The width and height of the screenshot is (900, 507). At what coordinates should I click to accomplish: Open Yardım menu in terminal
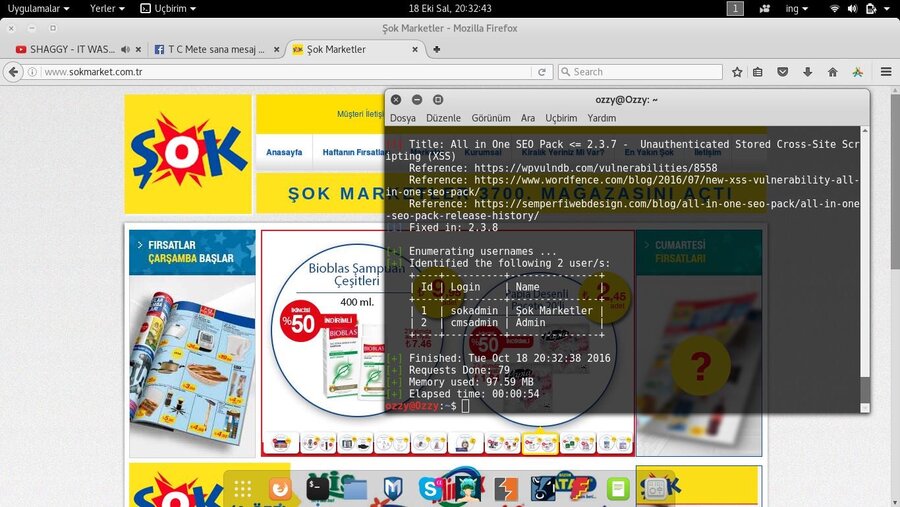[602, 118]
